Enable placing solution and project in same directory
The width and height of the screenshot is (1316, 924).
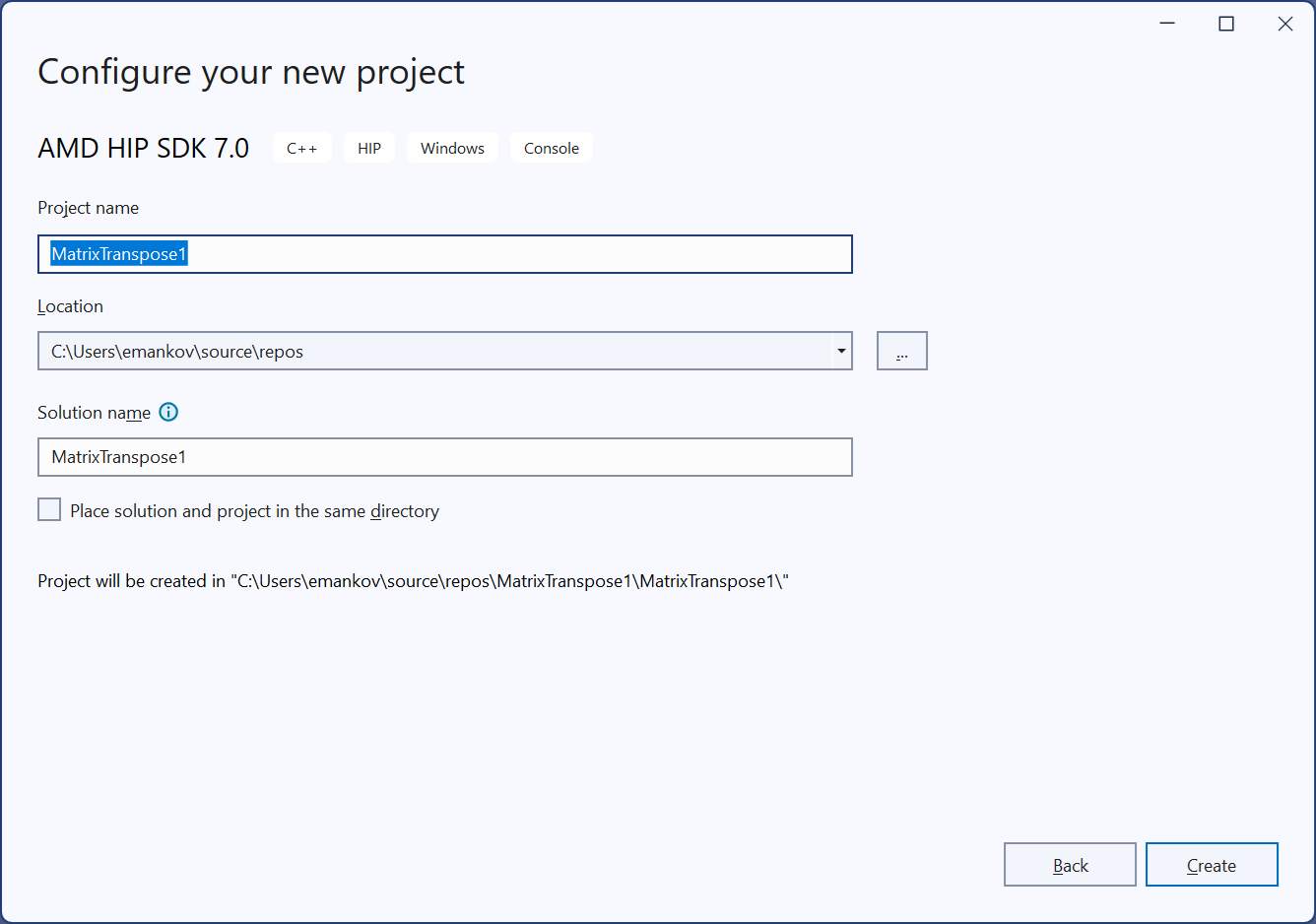click(x=49, y=509)
